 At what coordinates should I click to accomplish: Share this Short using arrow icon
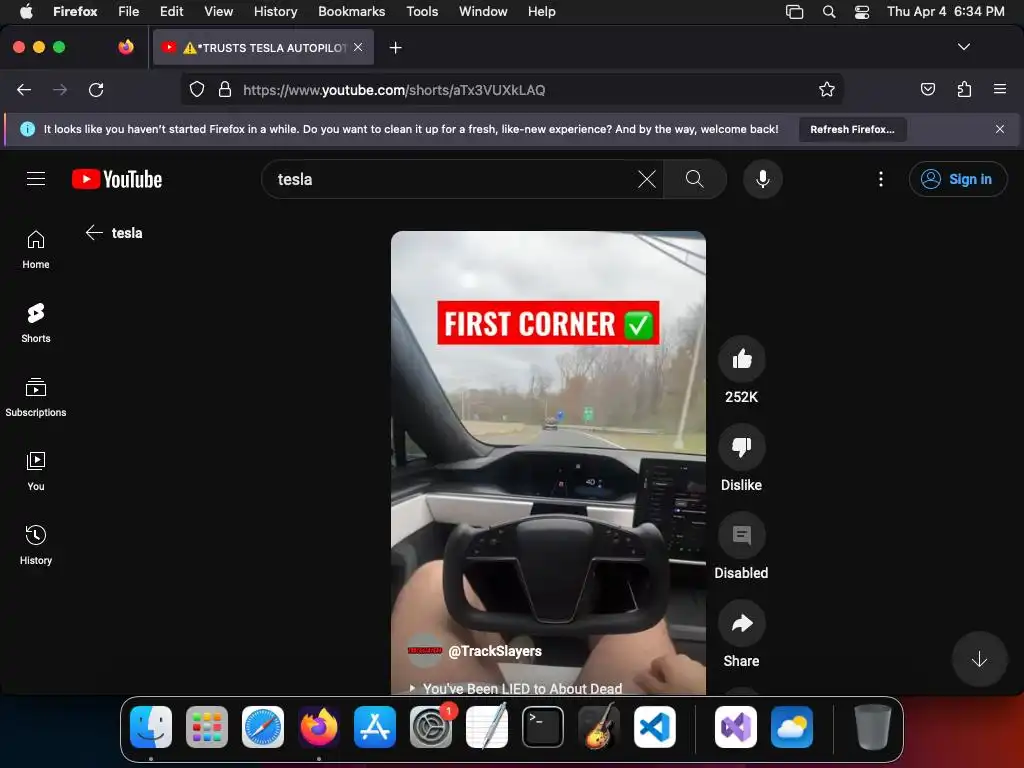coord(741,623)
